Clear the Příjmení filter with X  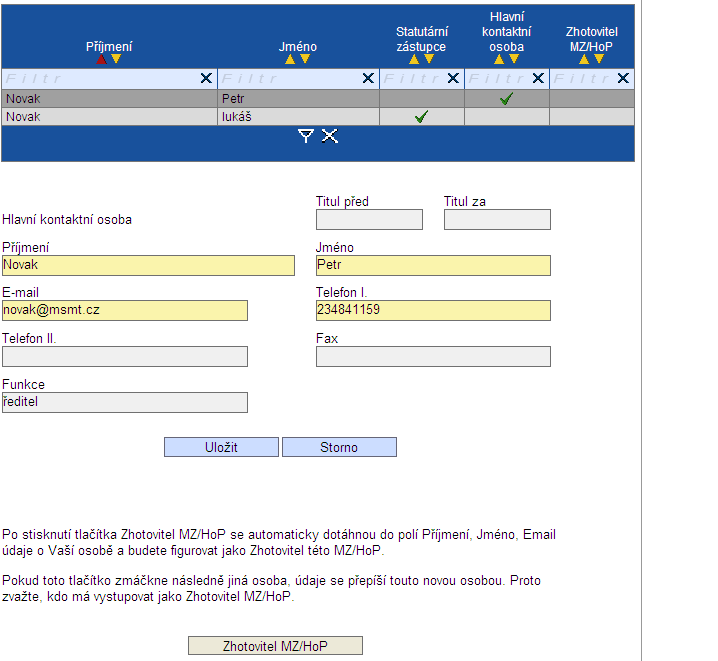click(207, 78)
